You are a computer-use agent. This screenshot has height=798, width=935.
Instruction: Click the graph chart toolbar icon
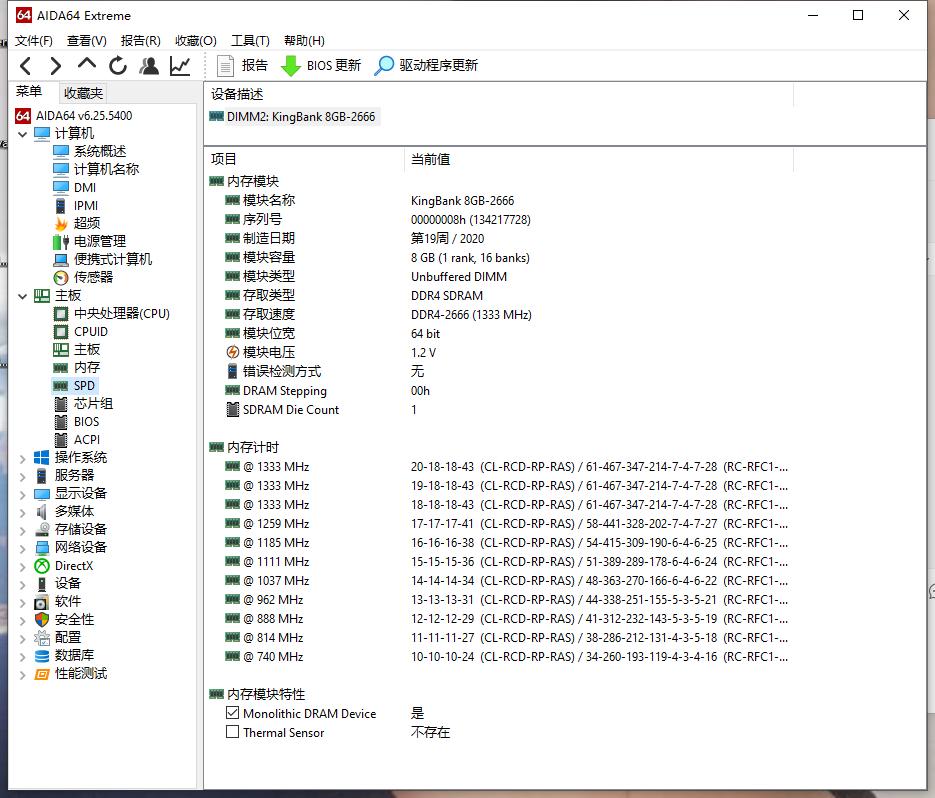coord(180,66)
